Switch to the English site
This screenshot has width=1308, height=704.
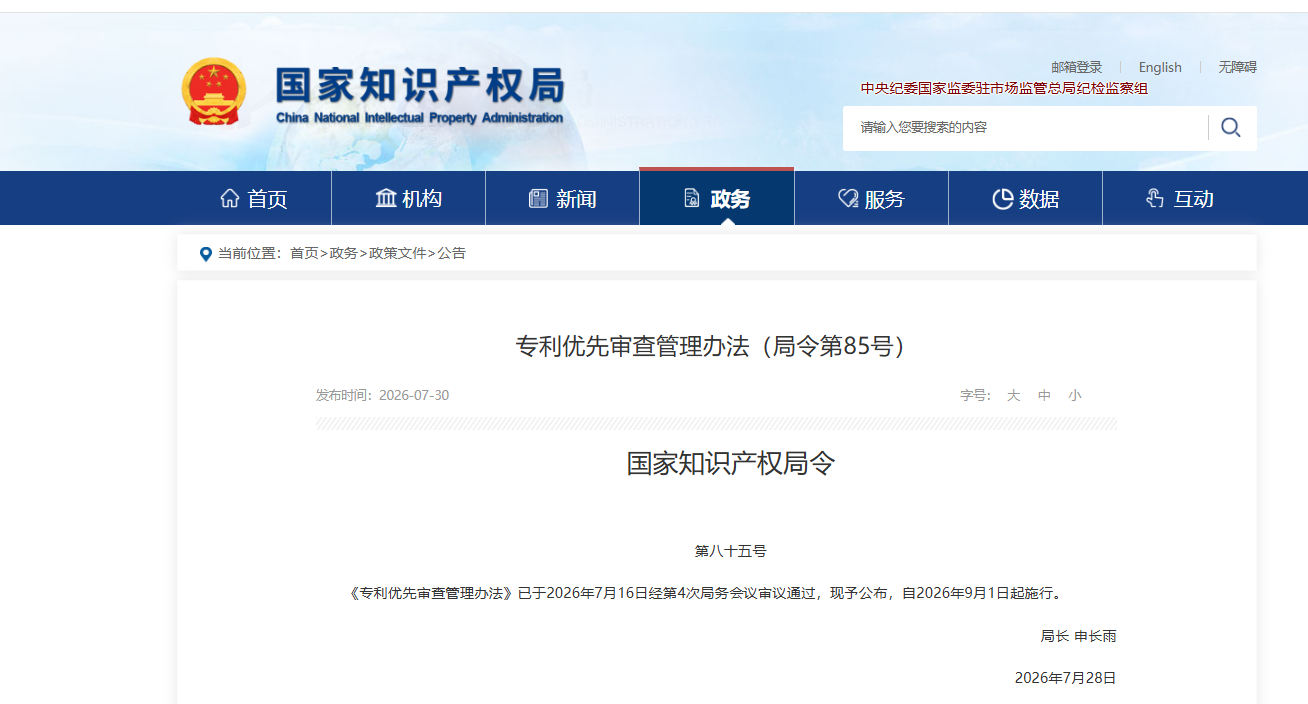[x=1160, y=67]
